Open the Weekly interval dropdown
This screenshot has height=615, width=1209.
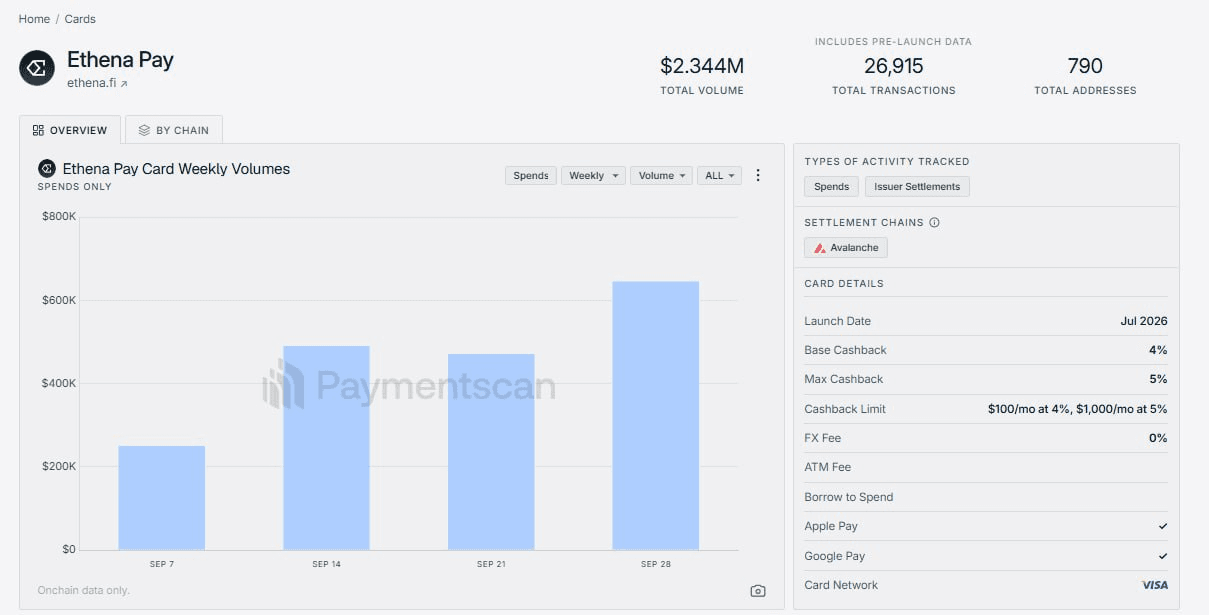point(593,175)
